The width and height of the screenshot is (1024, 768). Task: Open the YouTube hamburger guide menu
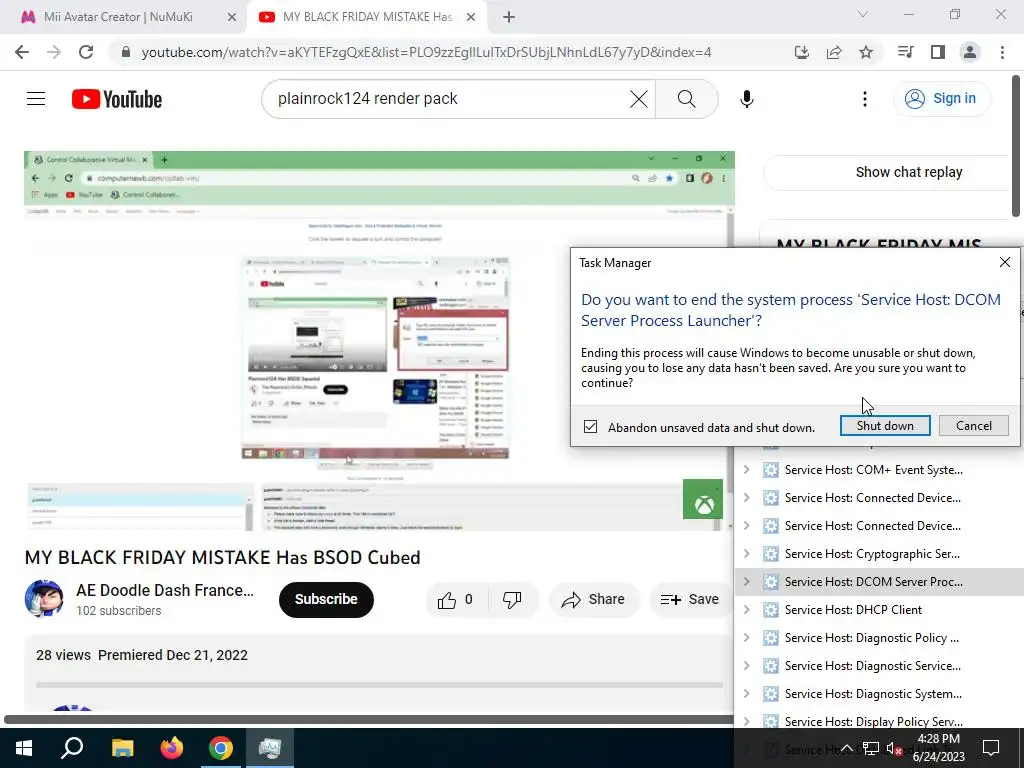(x=36, y=99)
